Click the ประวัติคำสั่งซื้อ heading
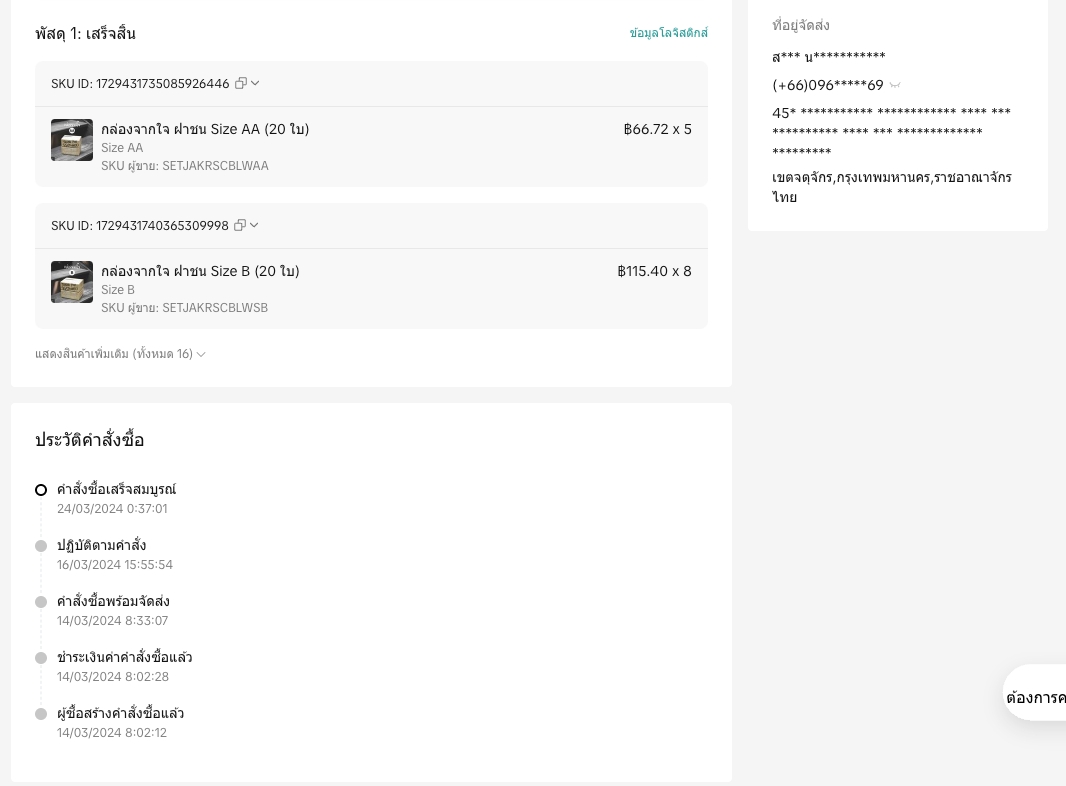 [90, 440]
